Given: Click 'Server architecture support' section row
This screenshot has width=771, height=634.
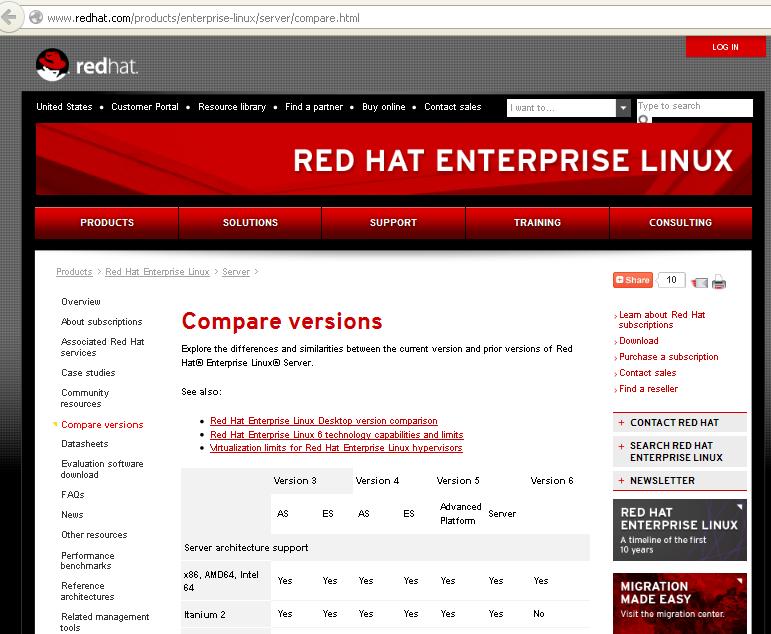Looking at the screenshot, I should (x=386, y=547).
